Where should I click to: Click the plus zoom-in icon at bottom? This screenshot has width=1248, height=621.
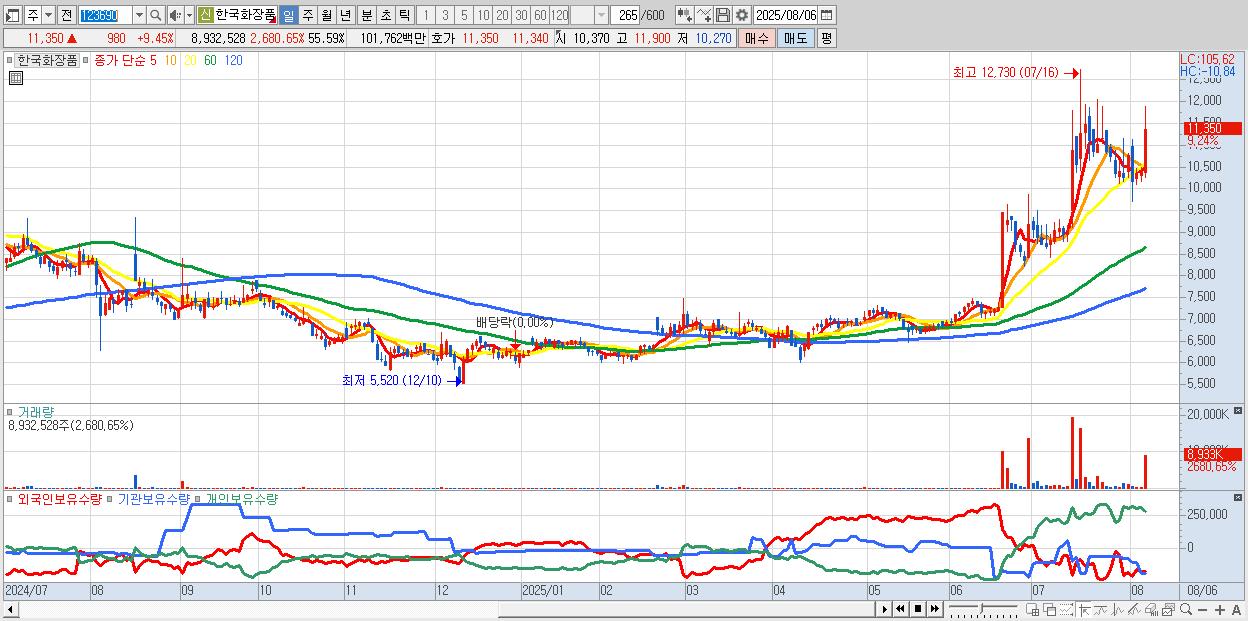click(x=1220, y=609)
